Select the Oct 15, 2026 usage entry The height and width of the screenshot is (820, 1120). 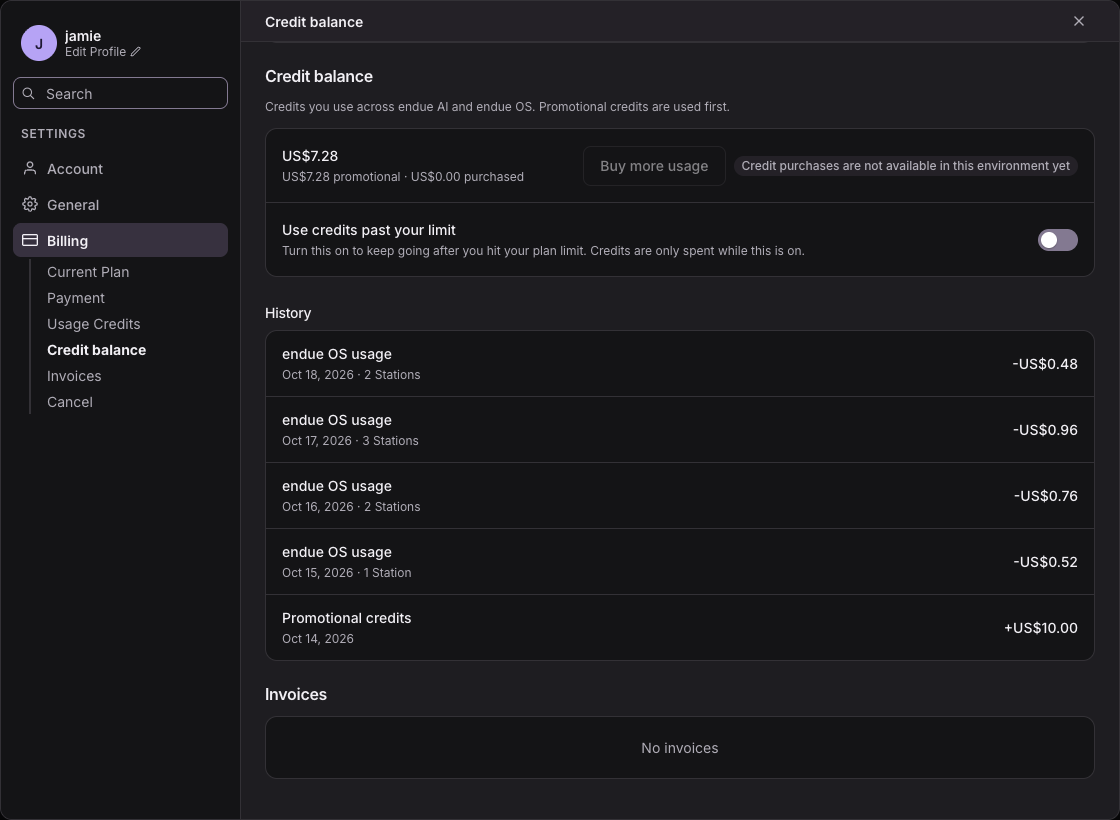point(679,562)
